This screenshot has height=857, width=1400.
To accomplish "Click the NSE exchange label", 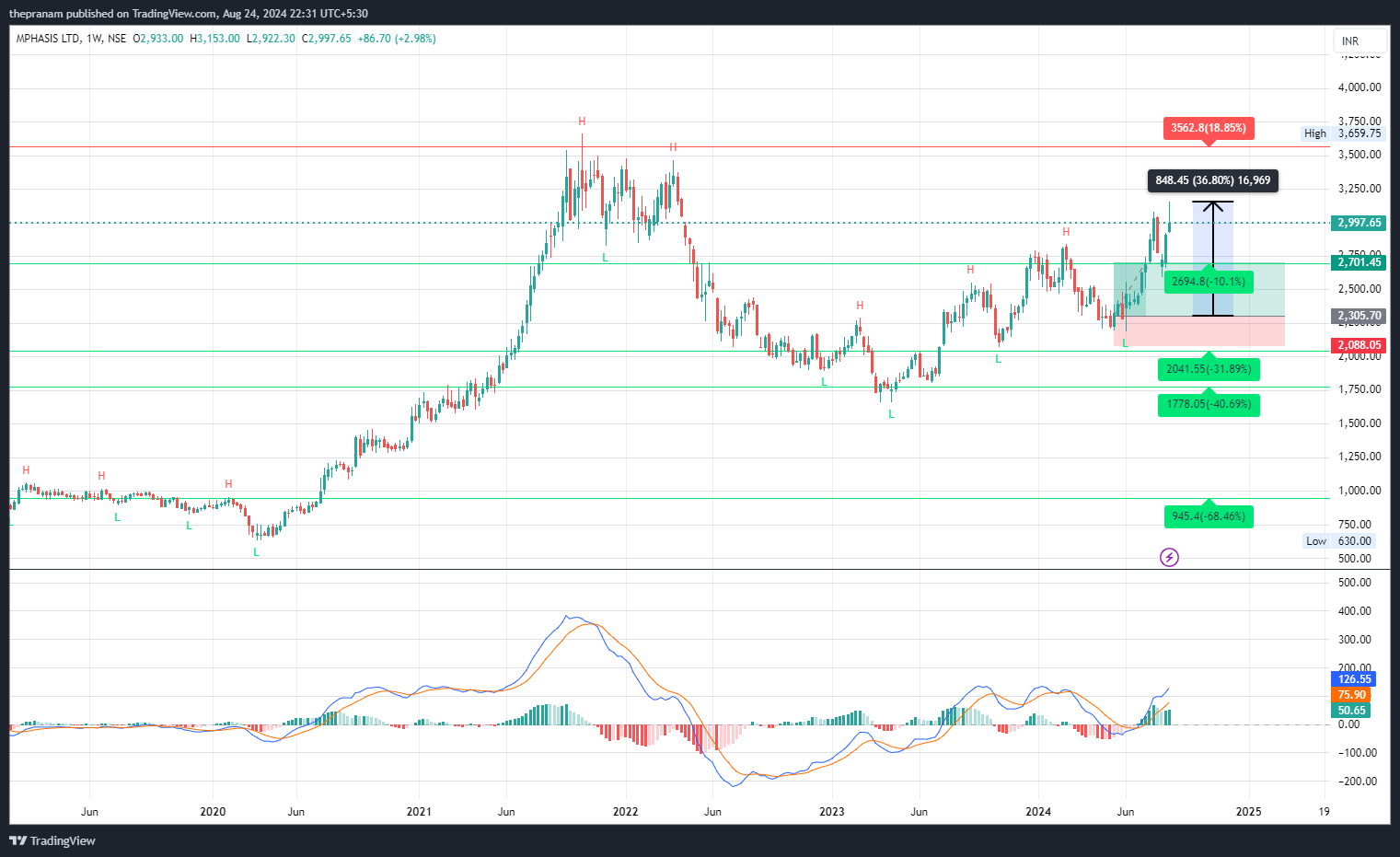I will point(117,39).
